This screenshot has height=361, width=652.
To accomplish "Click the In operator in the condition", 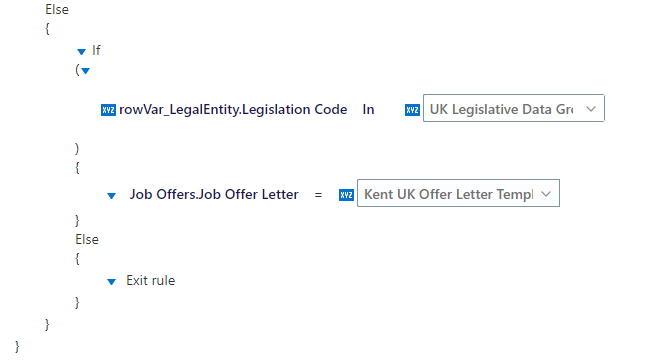I will pyautogui.click(x=368, y=109).
